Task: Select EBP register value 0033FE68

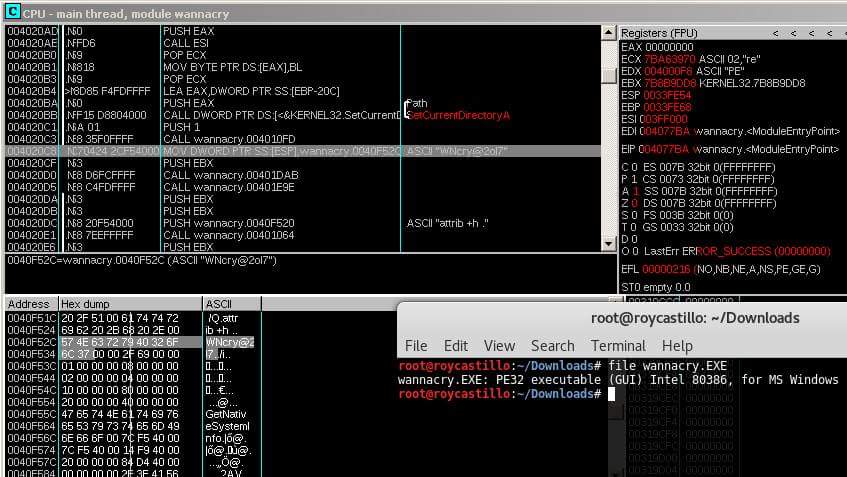Action: click(667, 107)
